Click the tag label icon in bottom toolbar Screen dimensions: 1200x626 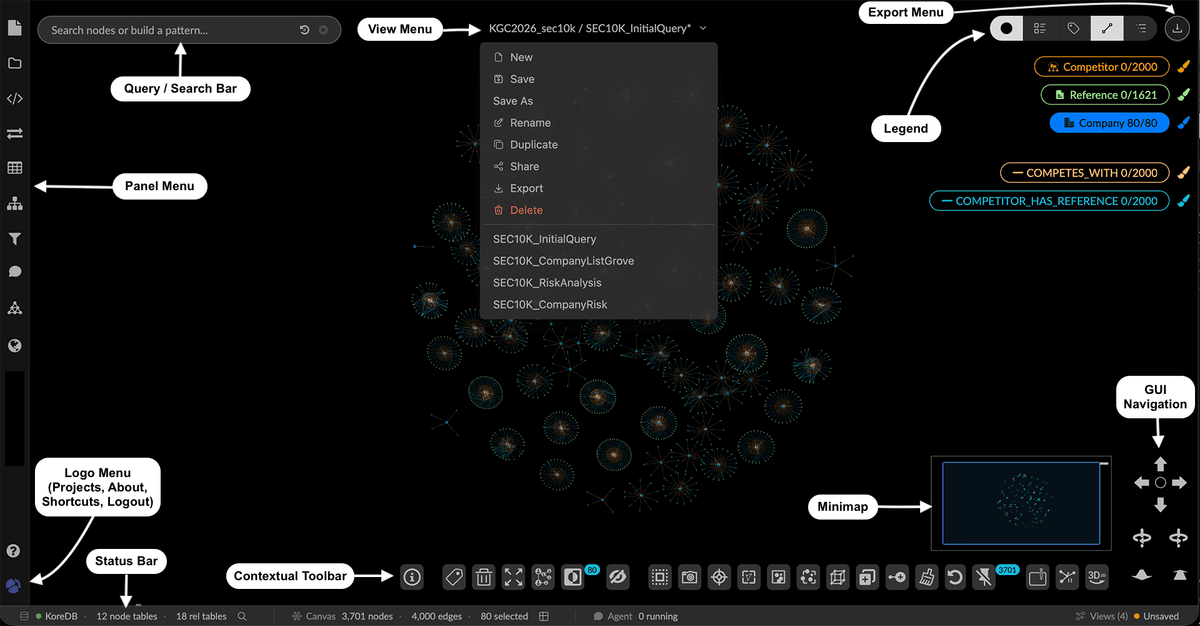(453, 577)
